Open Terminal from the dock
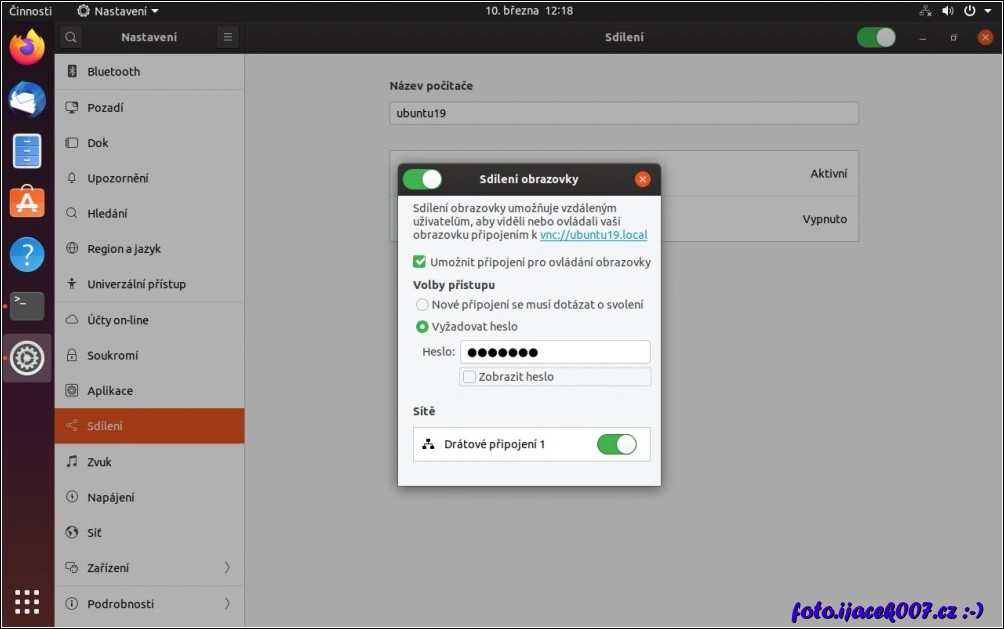The height and width of the screenshot is (629, 1004). tap(27, 306)
